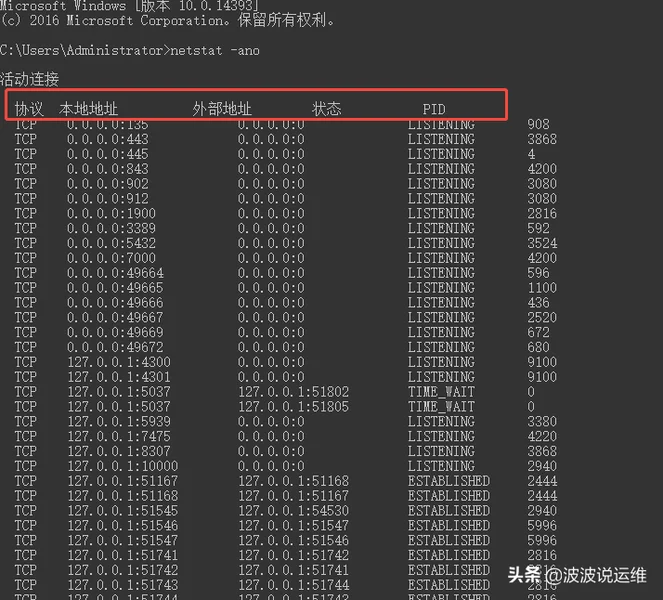Click LISTENING state in the 0.0.0.0:3389 row
663x600 pixels.
coord(441,228)
